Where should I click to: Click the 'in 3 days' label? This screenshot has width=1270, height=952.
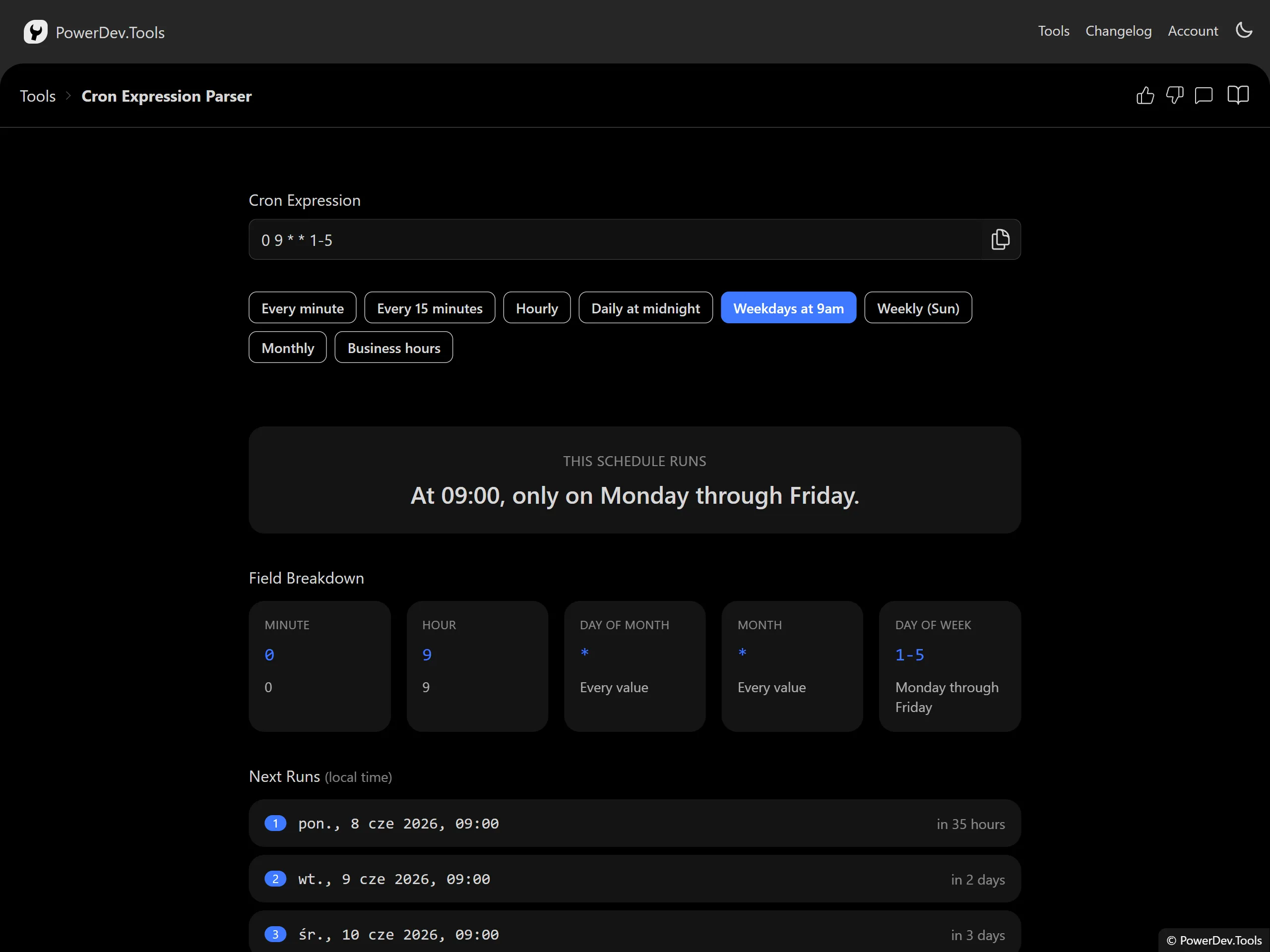point(978,935)
